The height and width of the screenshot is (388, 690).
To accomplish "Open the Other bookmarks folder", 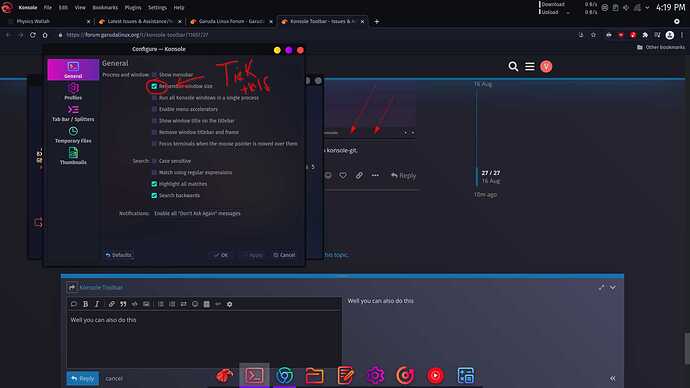I will pos(661,47).
